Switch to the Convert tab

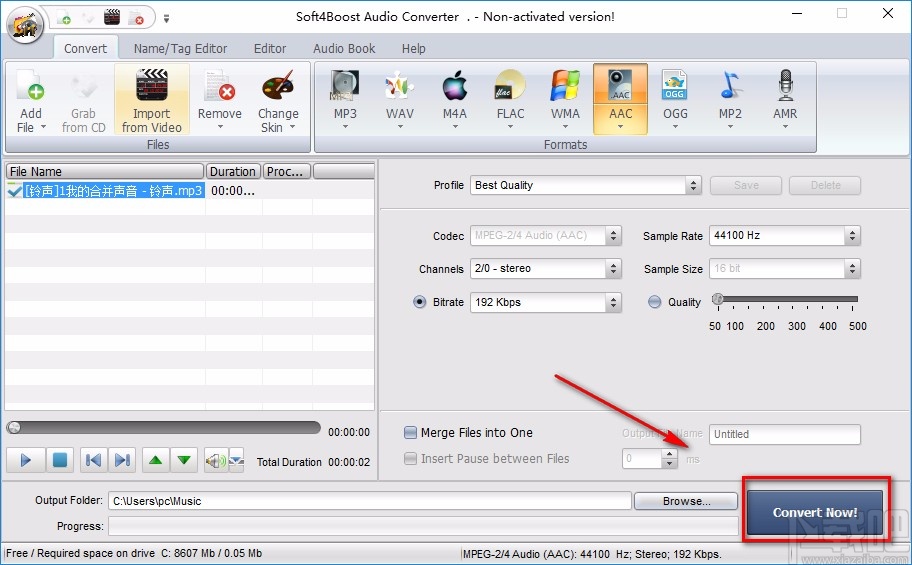(86, 48)
